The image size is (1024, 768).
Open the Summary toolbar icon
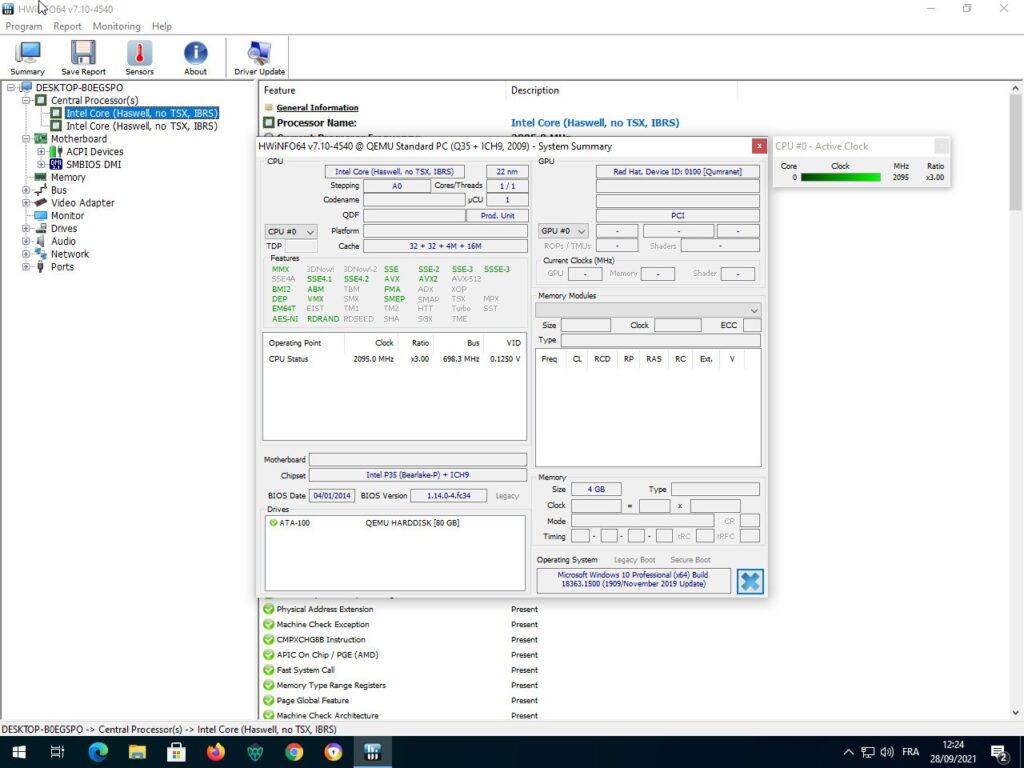tap(27, 58)
